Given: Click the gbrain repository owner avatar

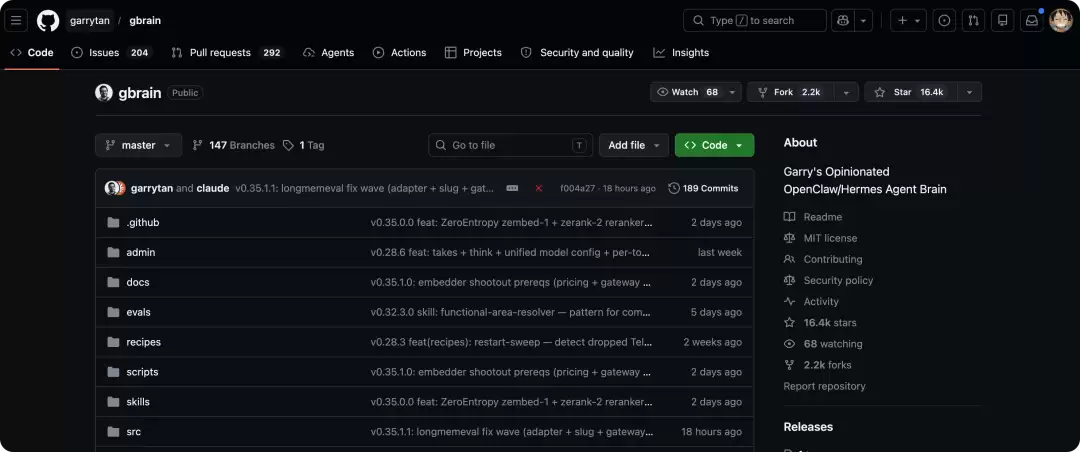Looking at the screenshot, I should 104,92.
